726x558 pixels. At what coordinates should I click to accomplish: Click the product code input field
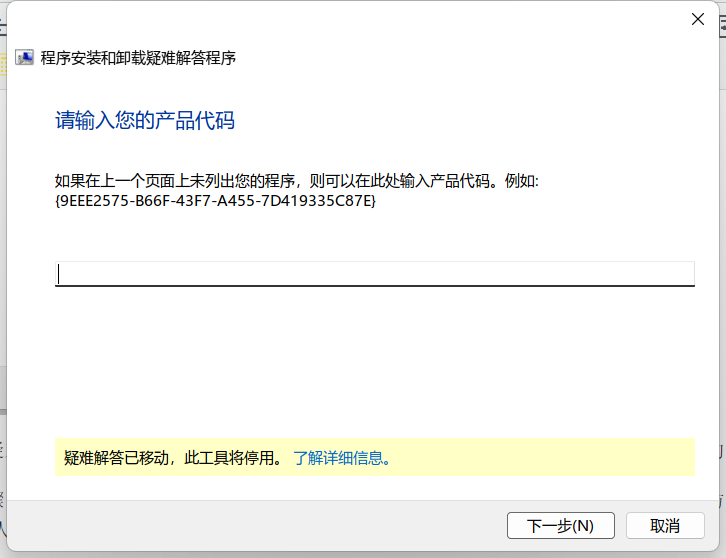(x=375, y=274)
